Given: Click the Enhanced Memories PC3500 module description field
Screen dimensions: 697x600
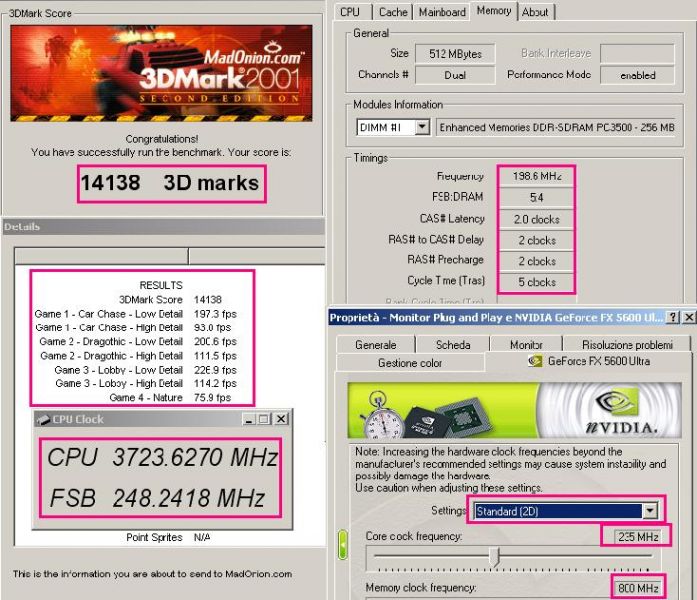Looking at the screenshot, I should (557, 128).
